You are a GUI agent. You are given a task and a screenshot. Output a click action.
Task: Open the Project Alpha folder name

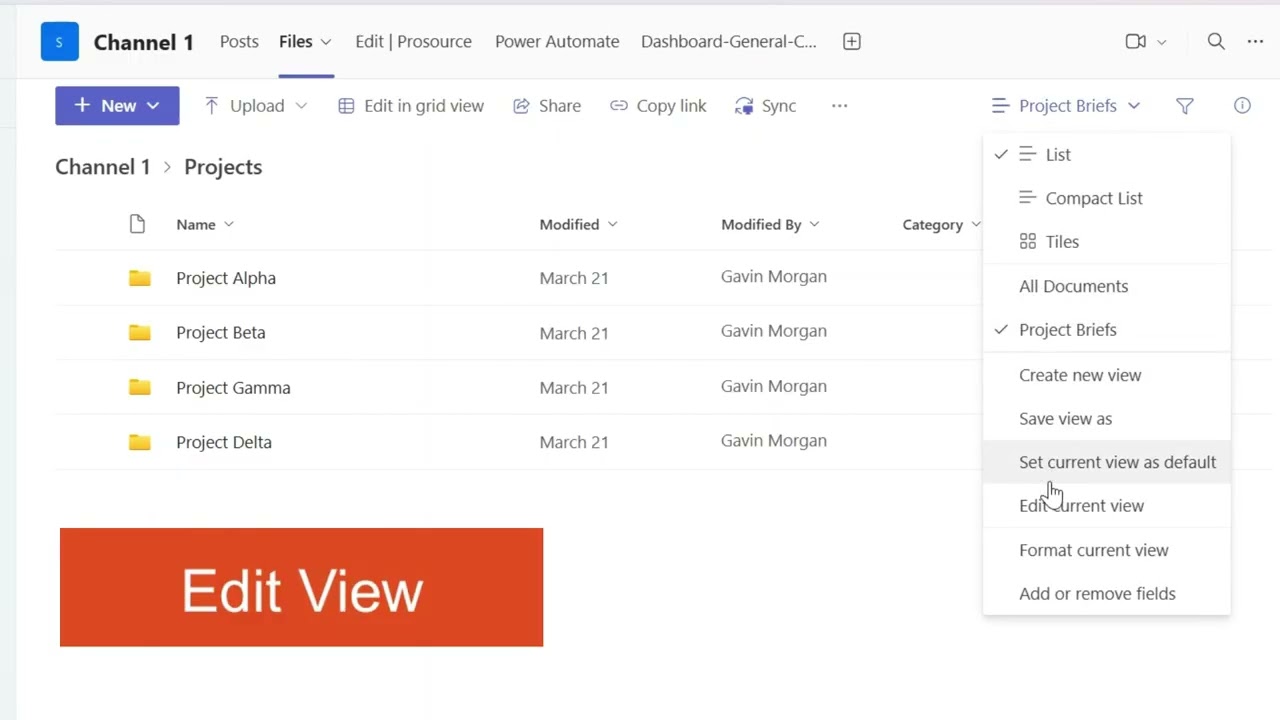226,278
